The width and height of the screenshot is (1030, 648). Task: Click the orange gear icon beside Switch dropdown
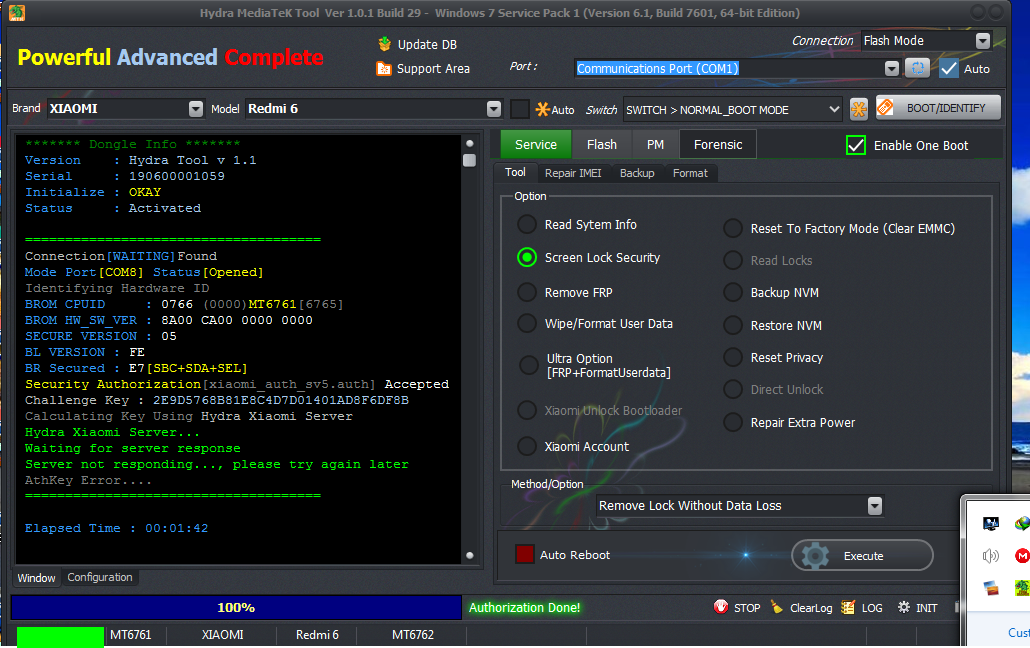point(859,109)
